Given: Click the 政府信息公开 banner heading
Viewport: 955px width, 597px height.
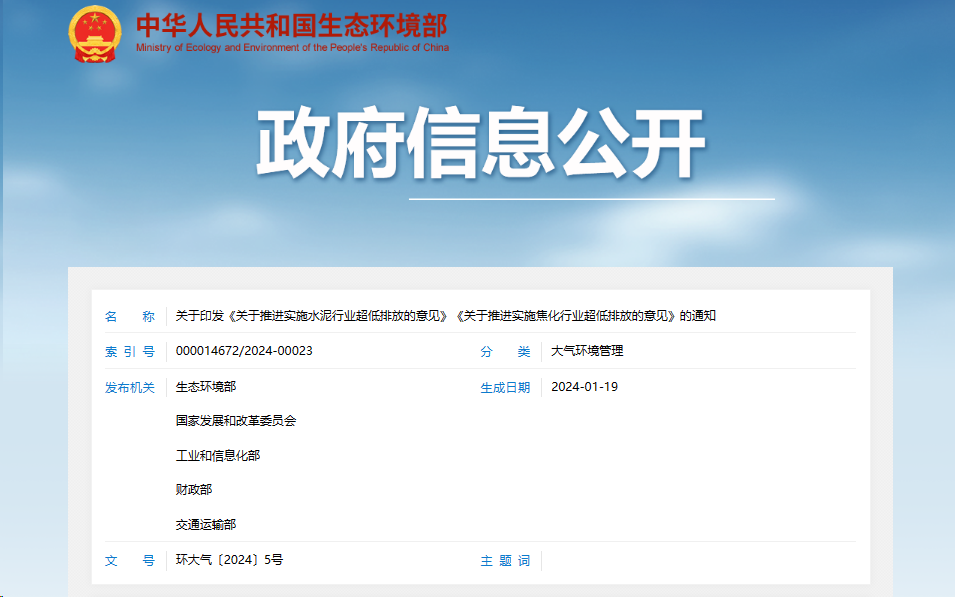Looking at the screenshot, I should (x=481, y=145).
